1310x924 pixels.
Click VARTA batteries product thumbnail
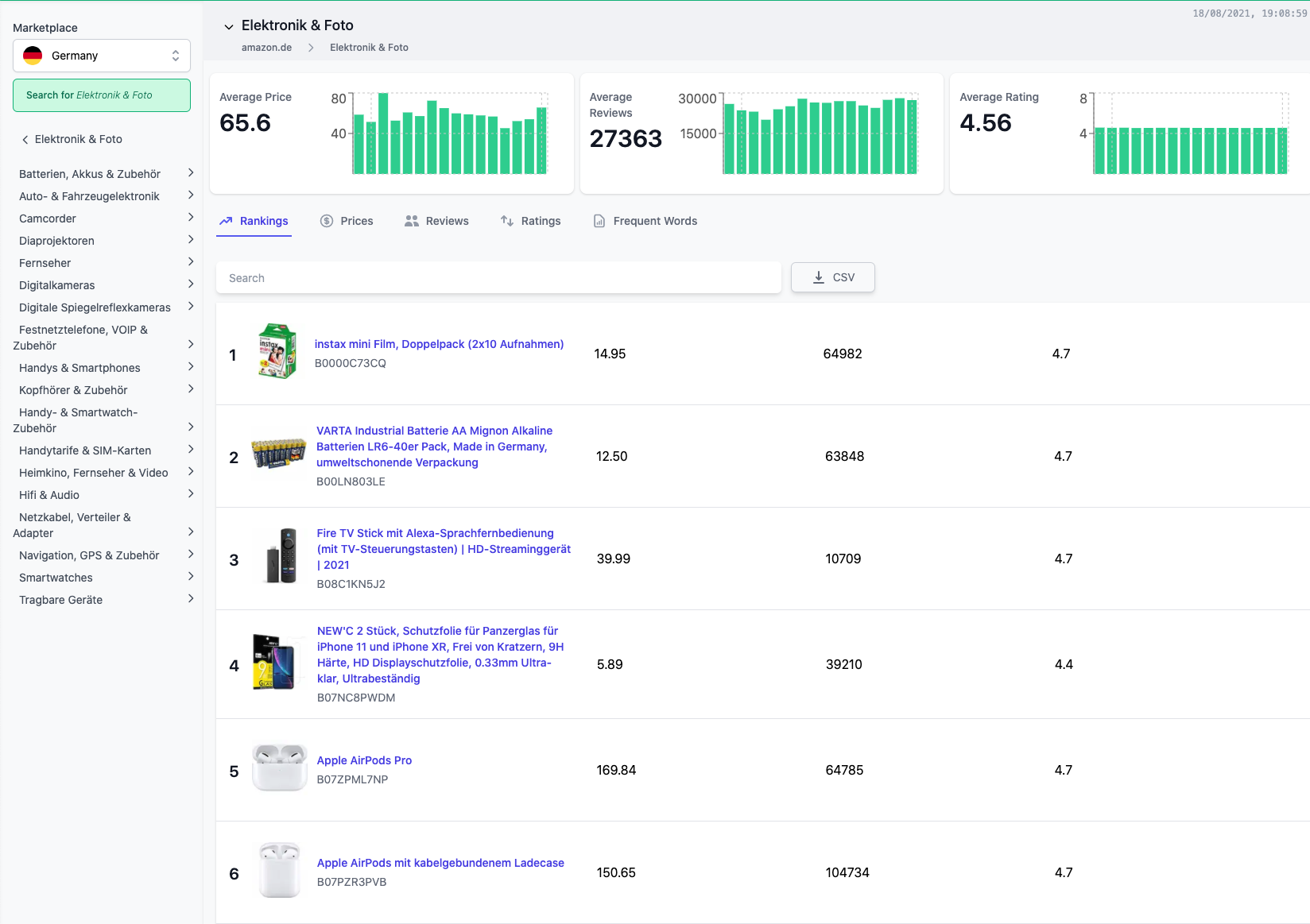coord(279,454)
